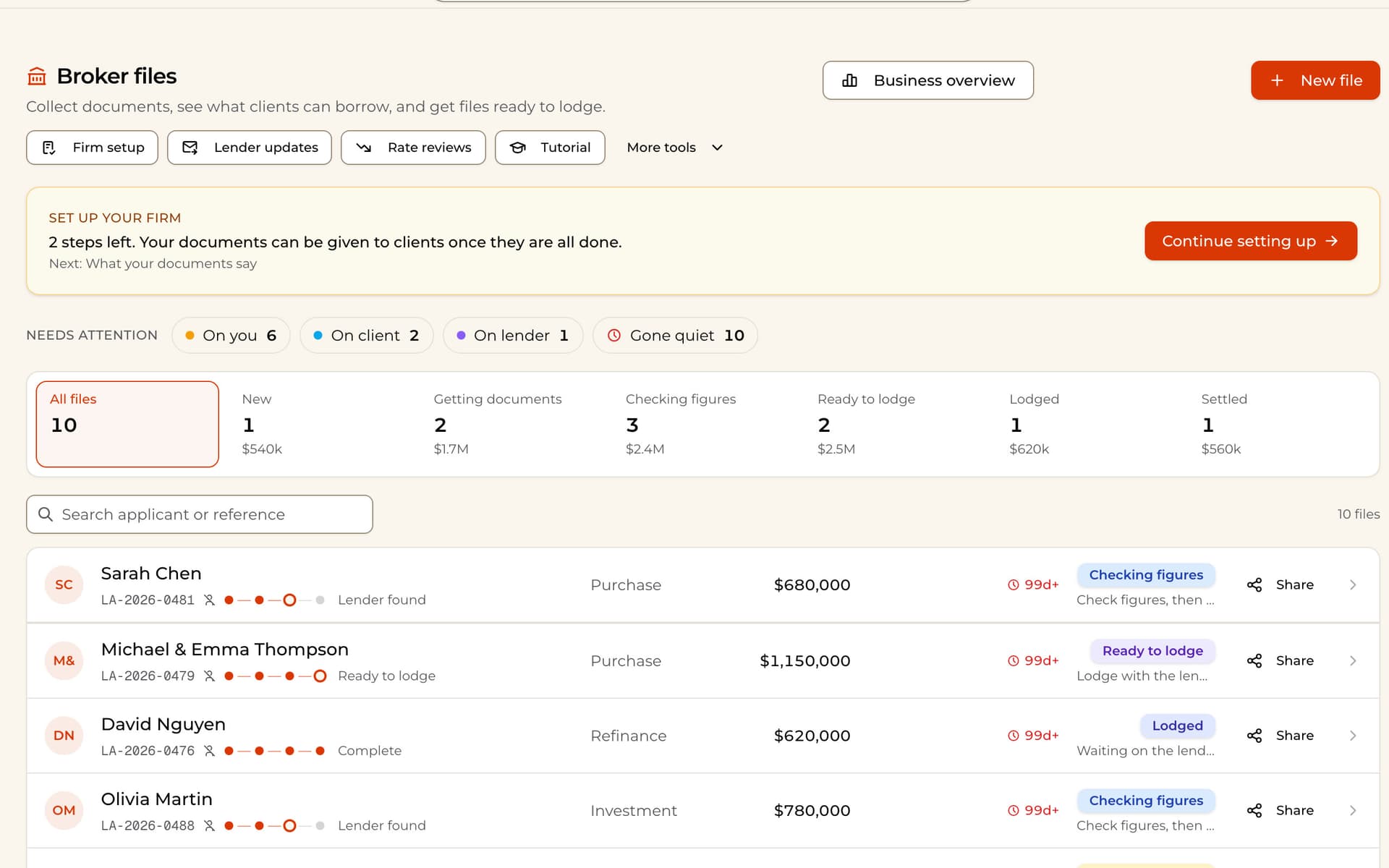Filter by Gone quiet attention chip
This screenshot has height=868, width=1389.
[x=675, y=336]
